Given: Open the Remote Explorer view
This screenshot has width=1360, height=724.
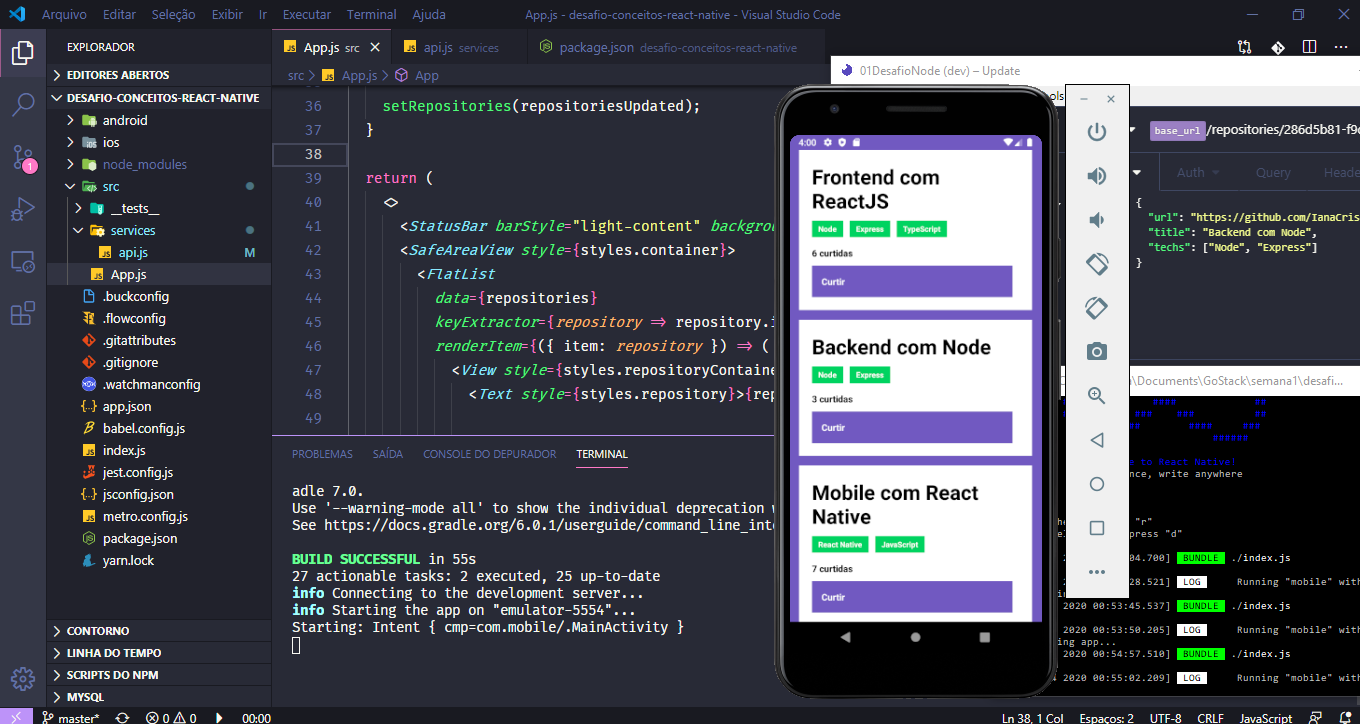Looking at the screenshot, I should 23,262.
